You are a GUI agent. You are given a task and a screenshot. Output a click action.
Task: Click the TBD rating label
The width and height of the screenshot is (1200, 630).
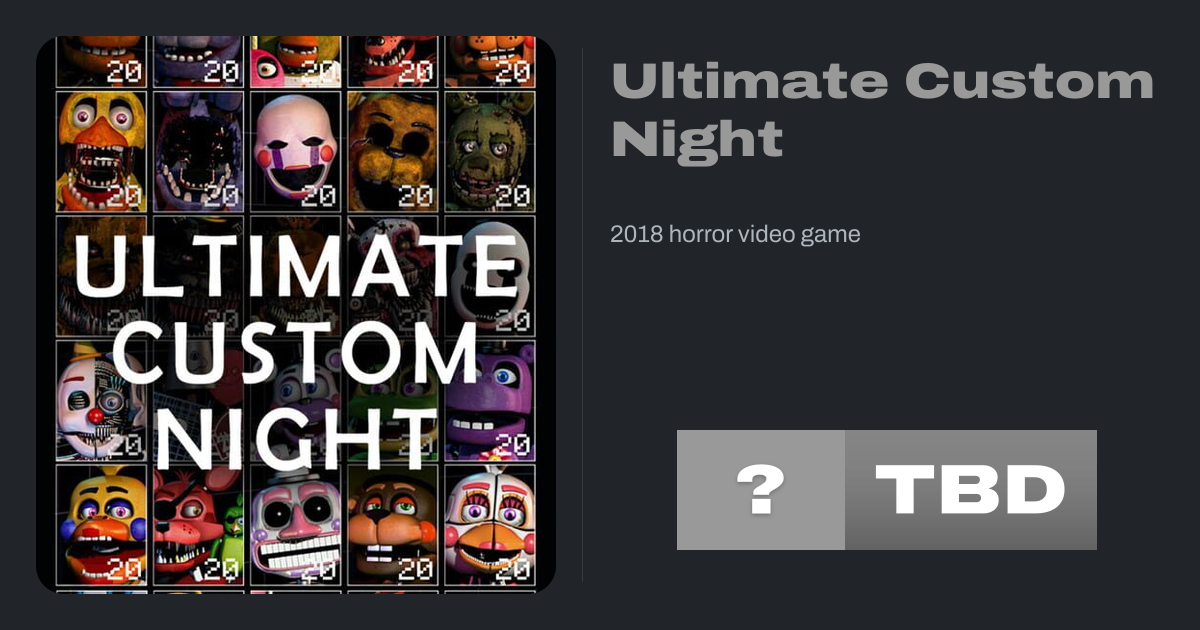(x=971, y=490)
